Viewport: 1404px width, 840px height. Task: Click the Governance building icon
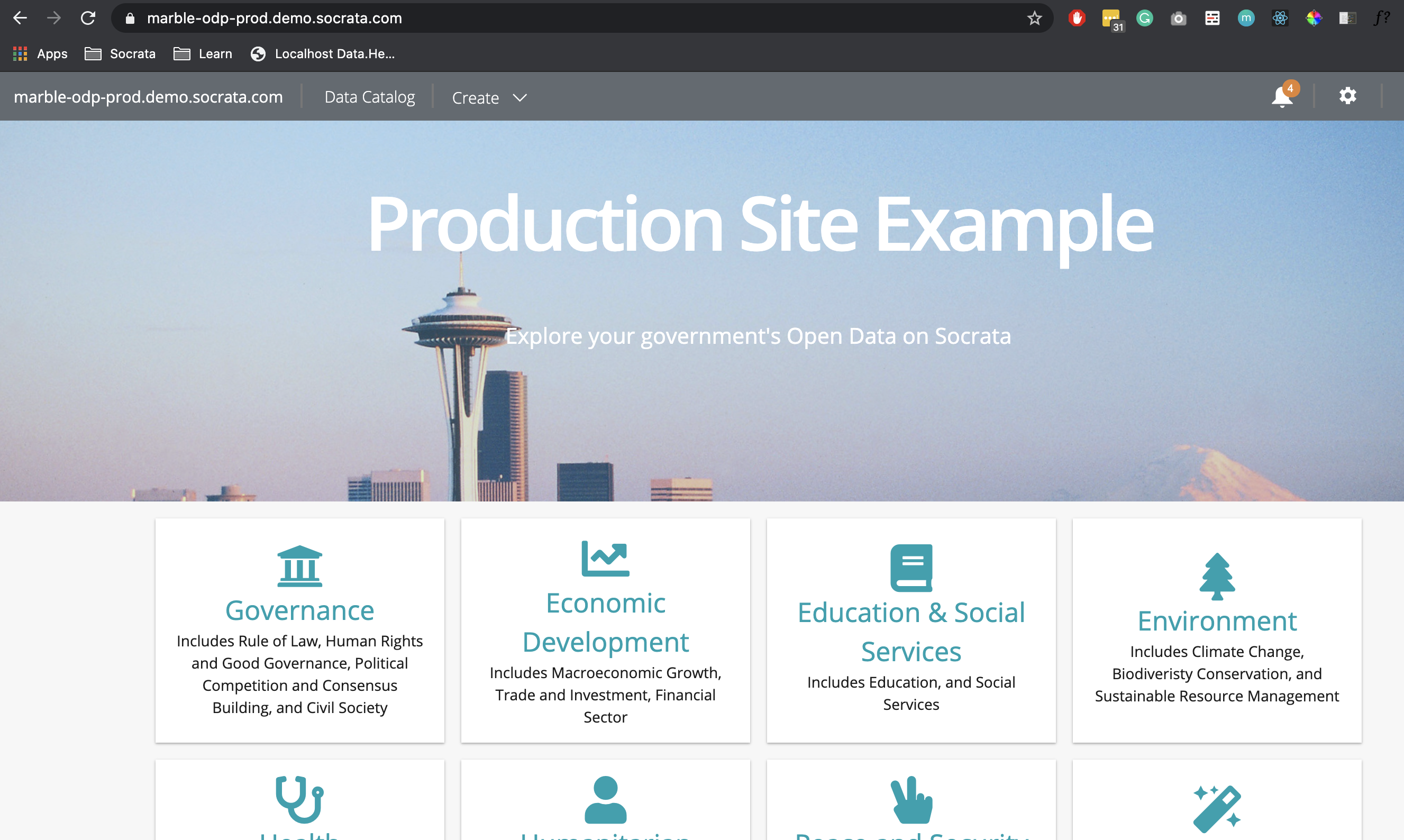299,566
